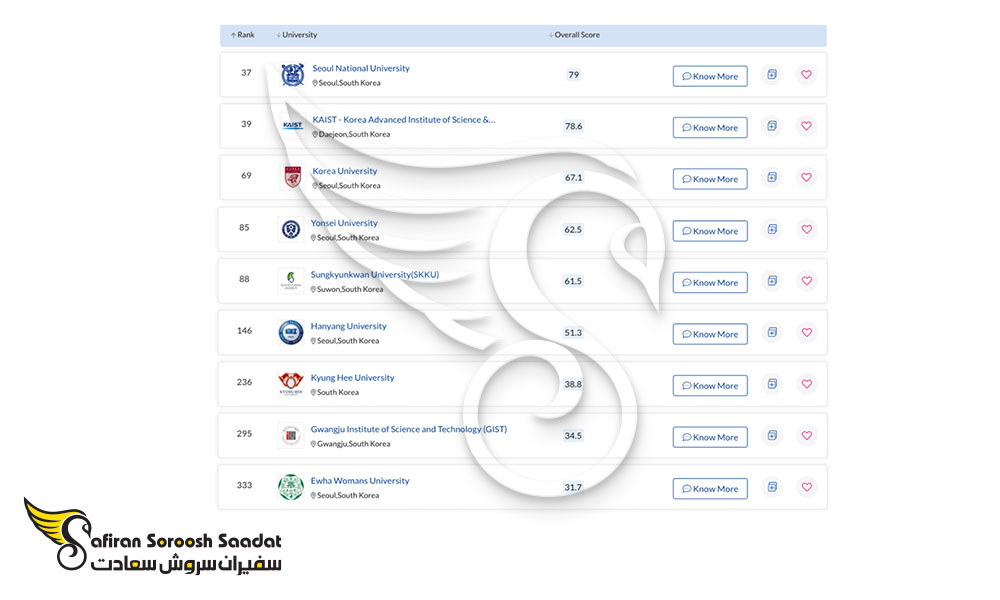
Task: Add Ewha Womans University to compare list
Action: pyautogui.click(x=772, y=487)
